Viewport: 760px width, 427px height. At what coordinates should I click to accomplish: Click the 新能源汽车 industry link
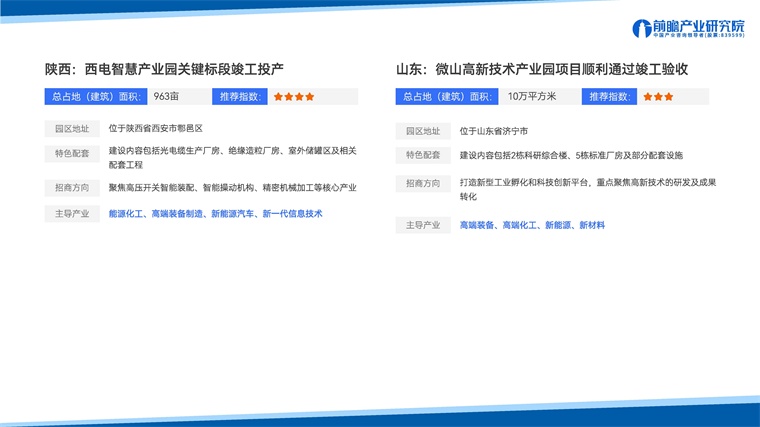click(231, 214)
